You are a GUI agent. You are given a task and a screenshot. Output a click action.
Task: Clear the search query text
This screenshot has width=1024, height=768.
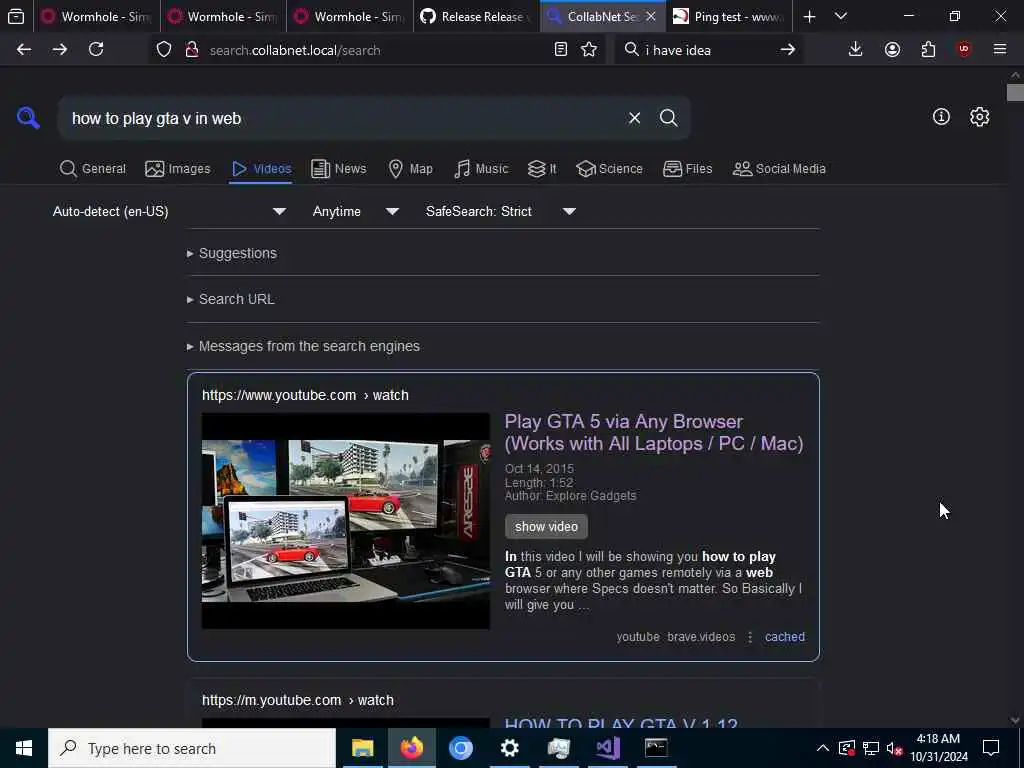pyautogui.click(x=634, y=118)
